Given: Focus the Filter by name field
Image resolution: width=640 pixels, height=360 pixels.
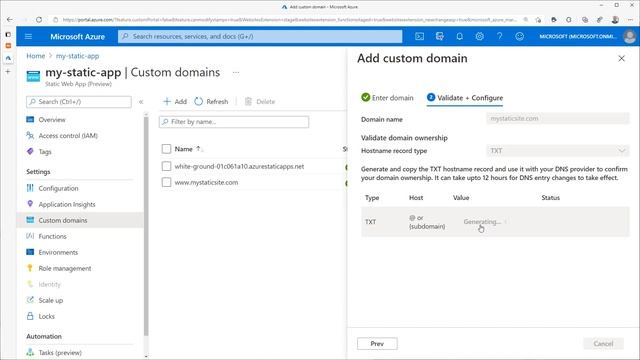Looking at the screenshot, I should tap(234, 122).
